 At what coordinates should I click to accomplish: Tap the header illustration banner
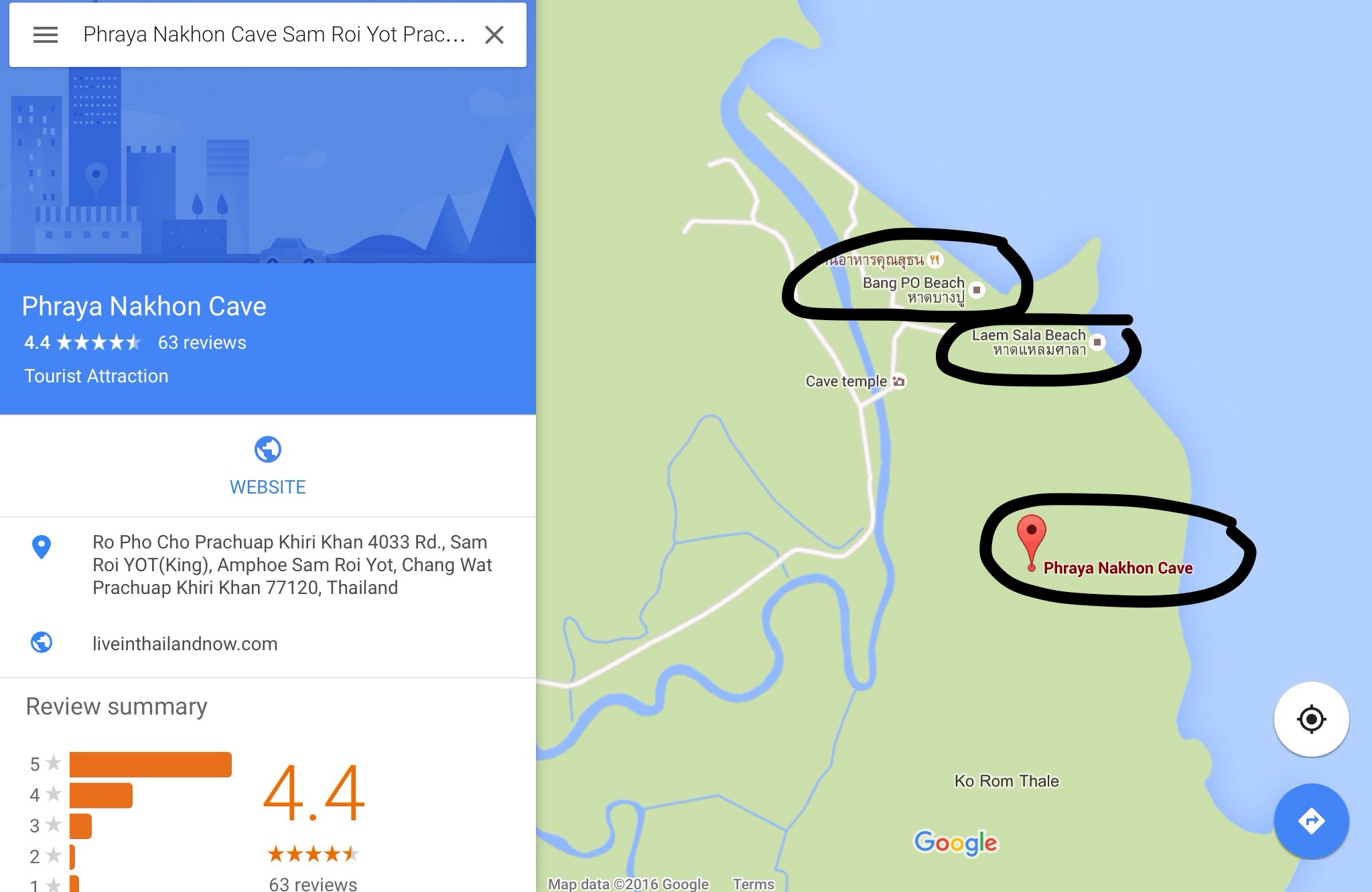tap(268, 165)
